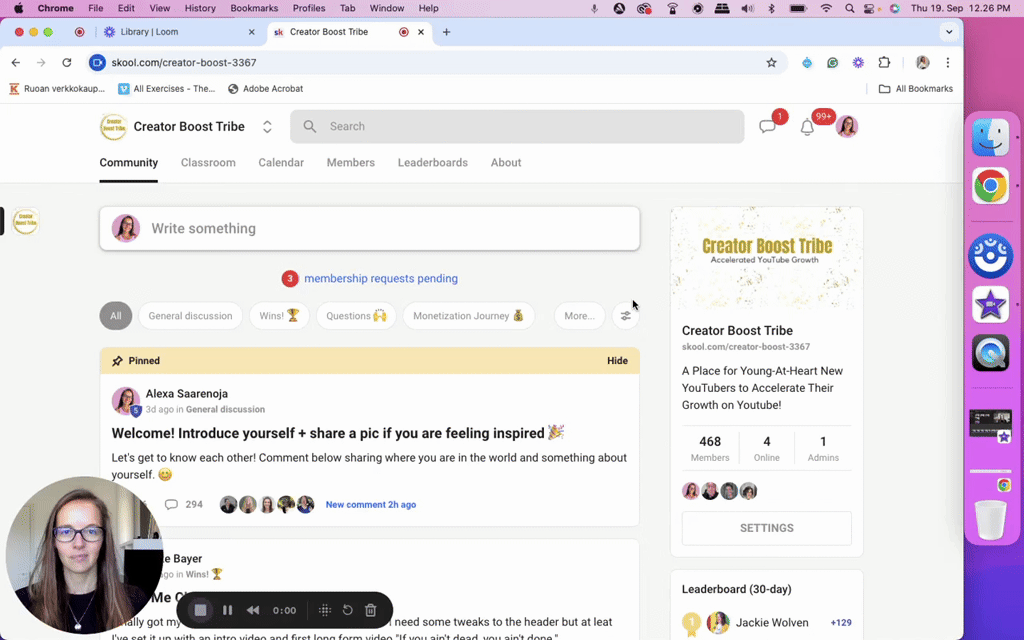Click Jackie Wolven on the leaderboard
The height and width of the screenshot is (640, 1024).
pyautogui.click(x=772, y=622)
